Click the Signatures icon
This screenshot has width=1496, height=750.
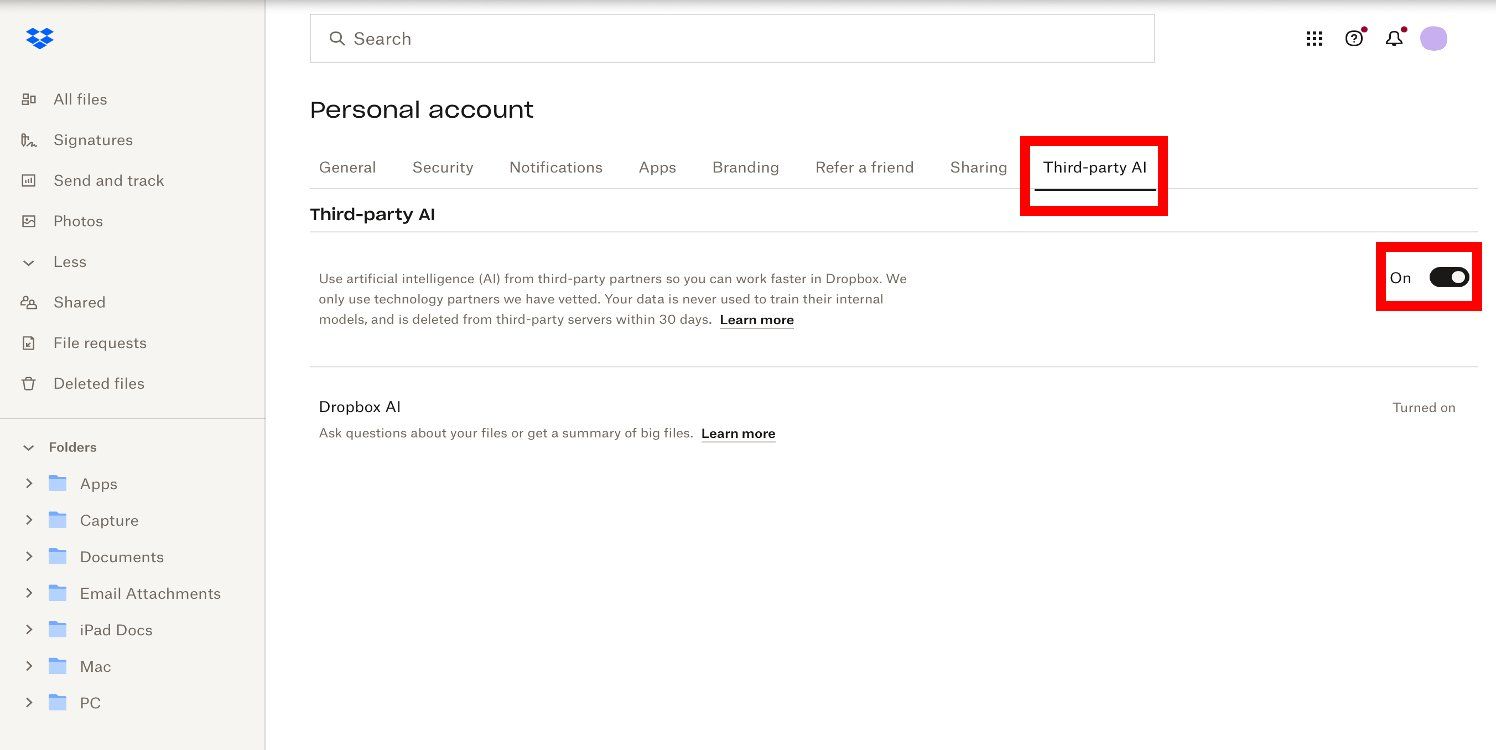coord(29,140)
